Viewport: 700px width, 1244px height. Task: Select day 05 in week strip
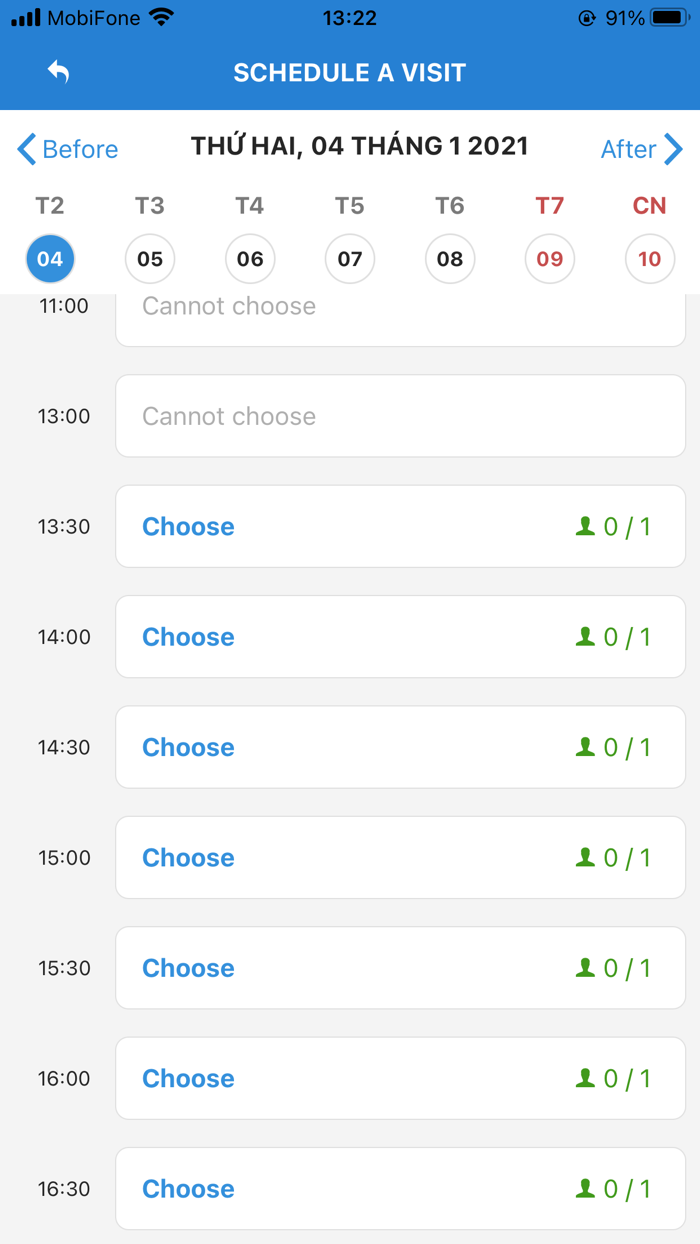[150, 259]
